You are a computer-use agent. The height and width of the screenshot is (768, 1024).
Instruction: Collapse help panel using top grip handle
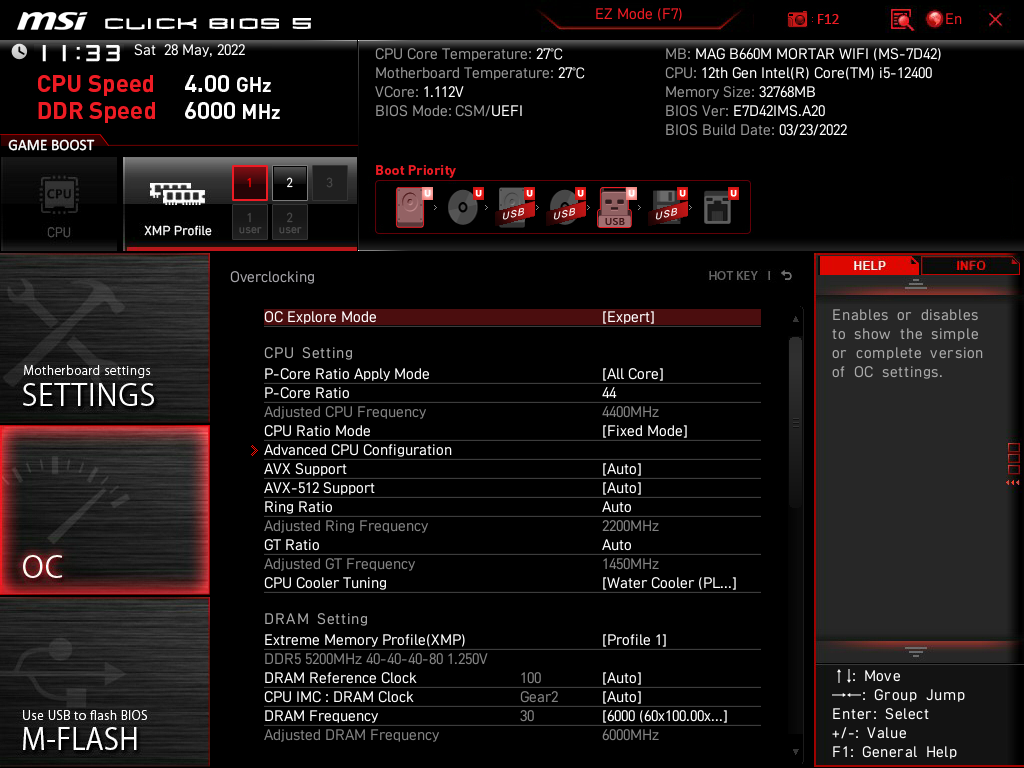[x=916, y=284]
